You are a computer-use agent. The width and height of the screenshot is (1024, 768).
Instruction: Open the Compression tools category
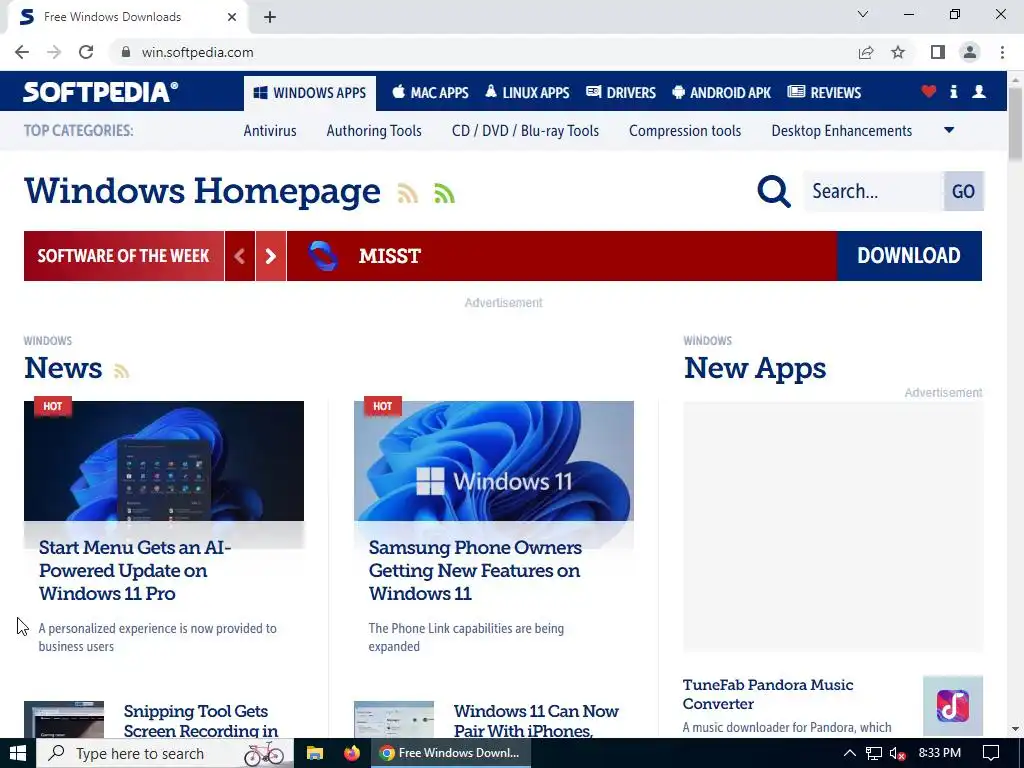(x=685, y=131)
